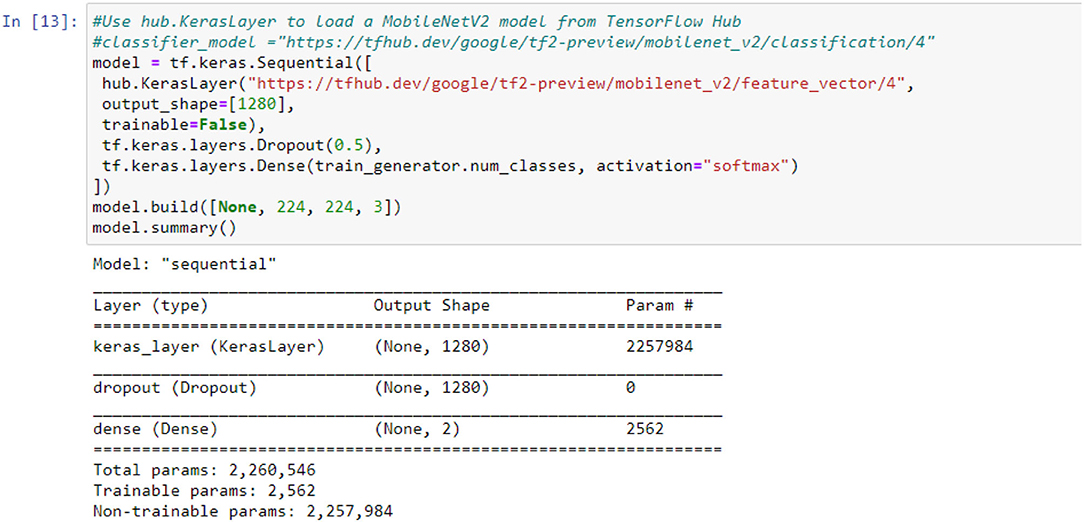Click 'Non-trainable params: 2,257,984' line

pyautogui.click(x=243, y=512)
